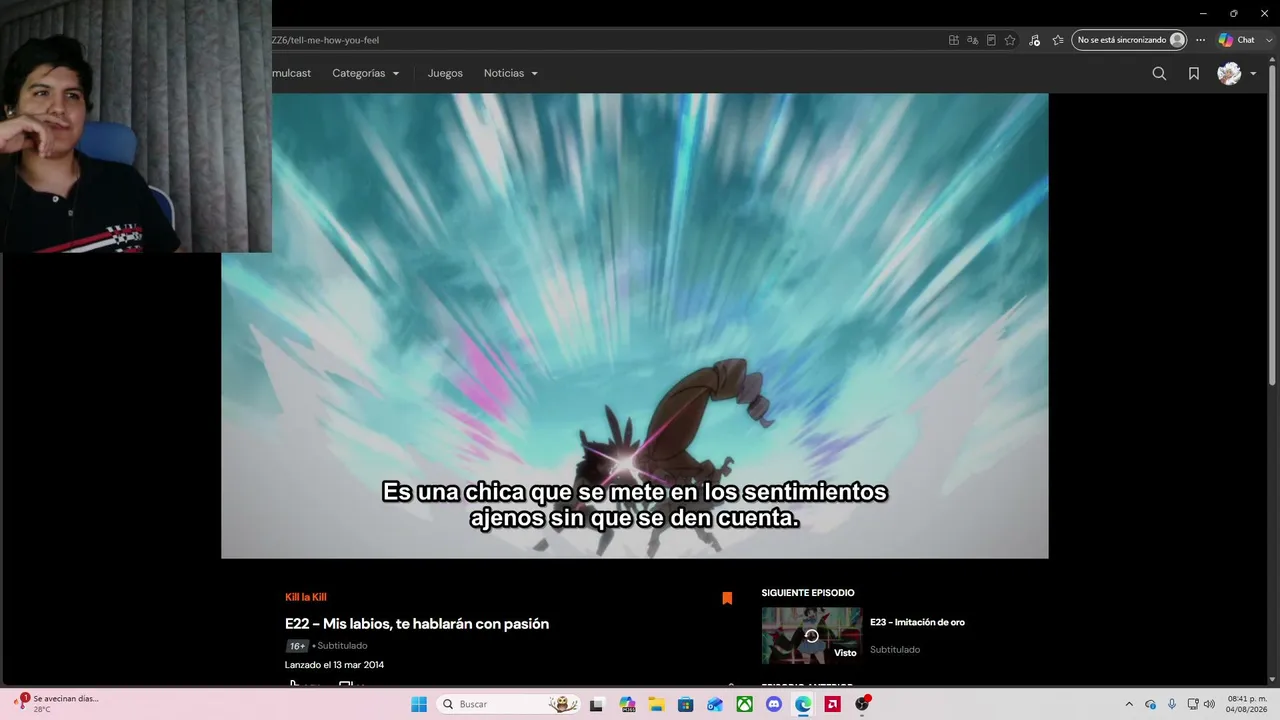
Task: Open OBS Studio from the taskbar
Action: 862,704
